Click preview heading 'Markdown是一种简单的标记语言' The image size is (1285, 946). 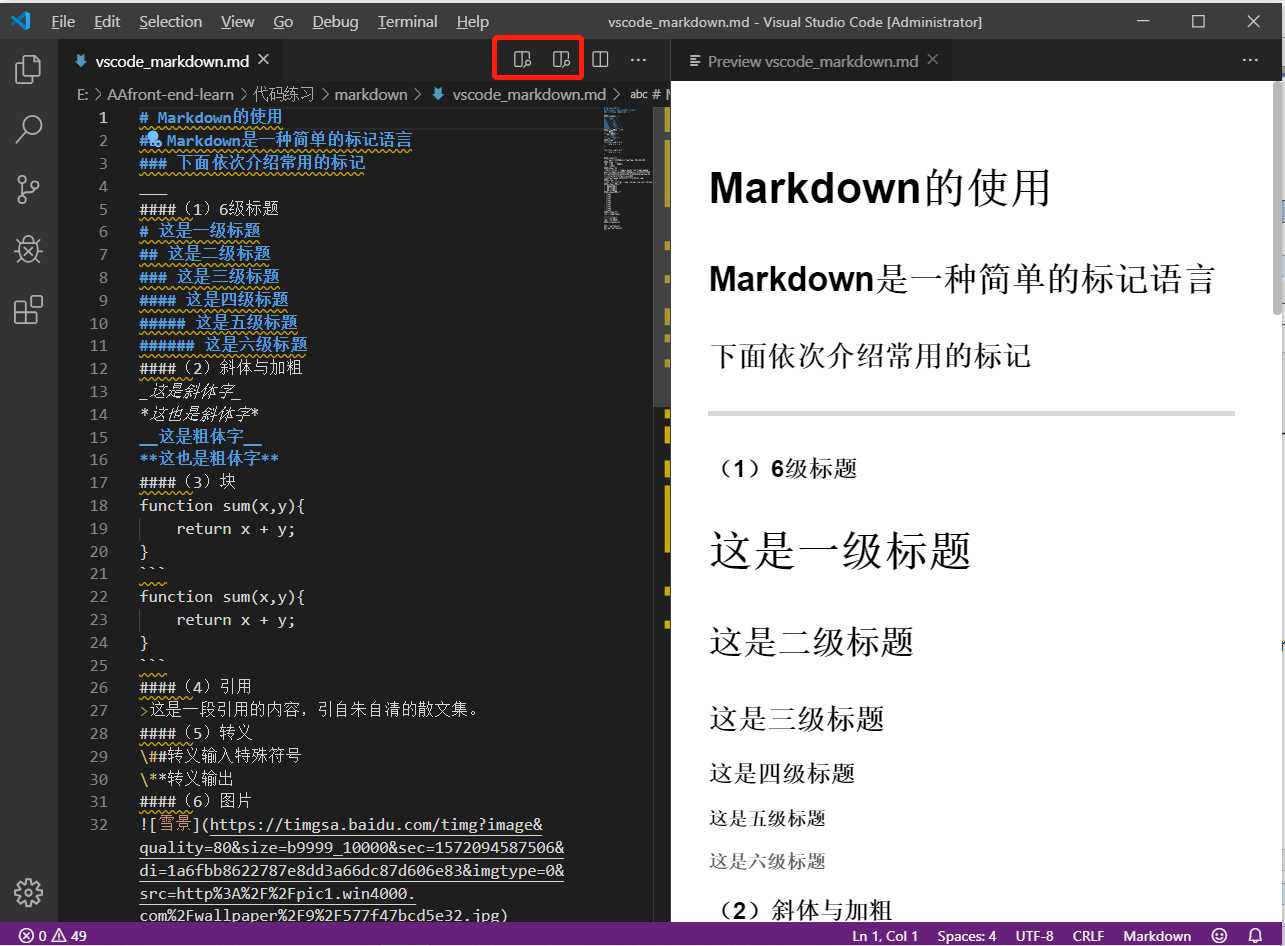point(961,279)
